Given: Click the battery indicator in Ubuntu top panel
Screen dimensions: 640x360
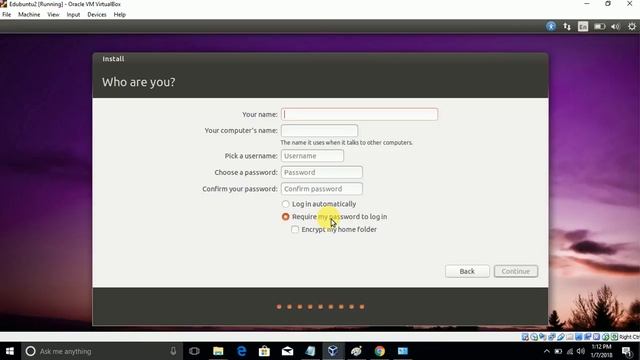Looking at the screenshot, I should 599,27.
